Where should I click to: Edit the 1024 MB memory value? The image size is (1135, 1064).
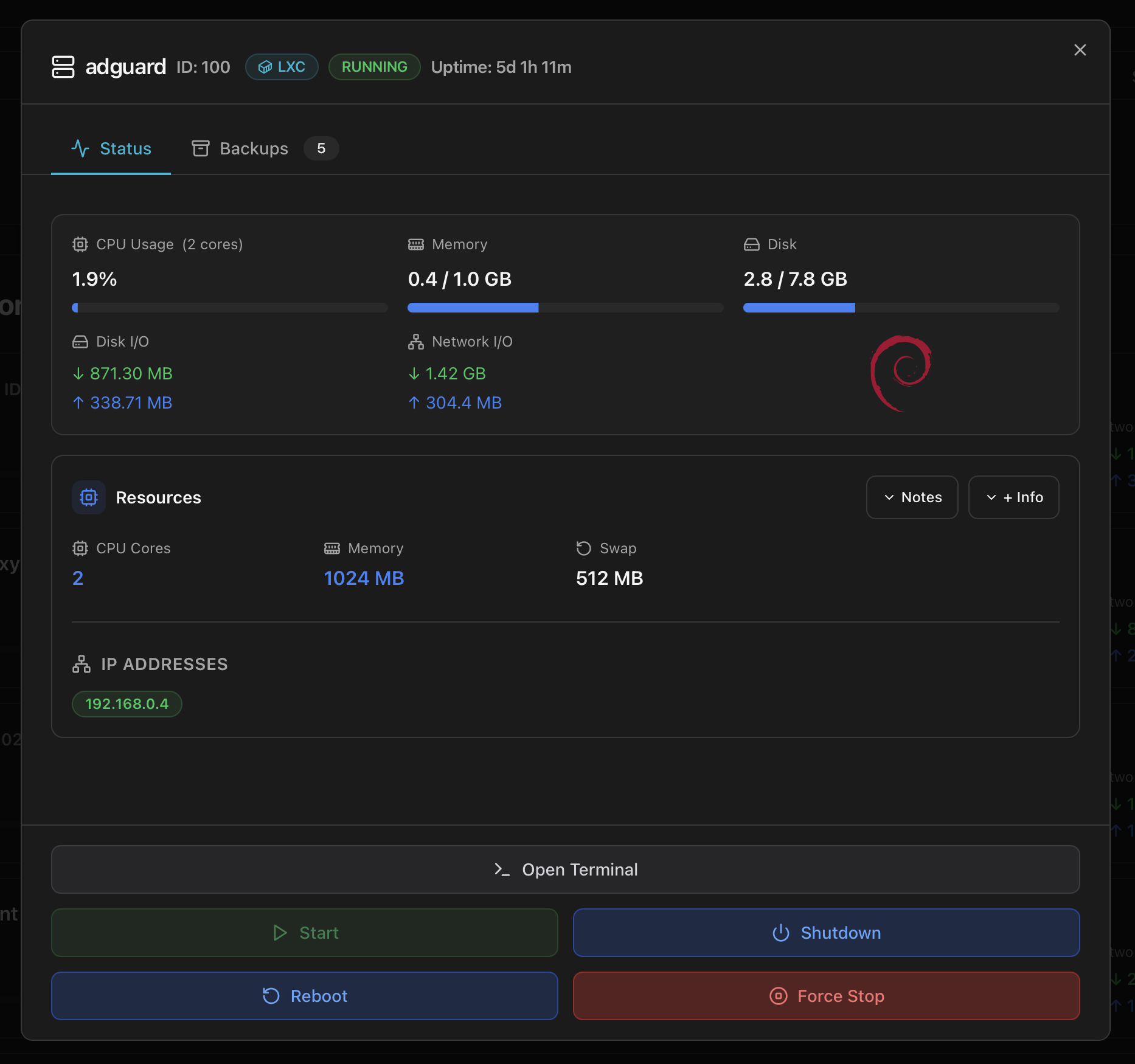click(x=364, y=578)
